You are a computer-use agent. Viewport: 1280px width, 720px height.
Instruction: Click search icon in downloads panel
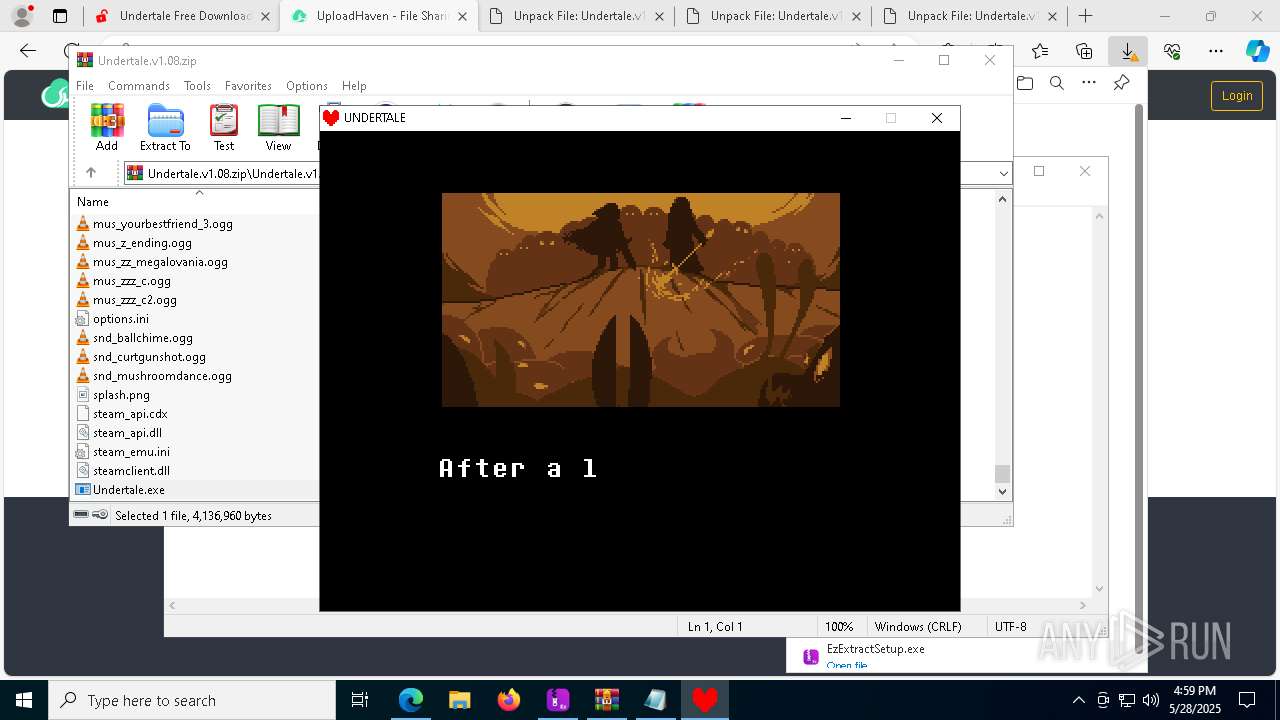(1057, 83)
